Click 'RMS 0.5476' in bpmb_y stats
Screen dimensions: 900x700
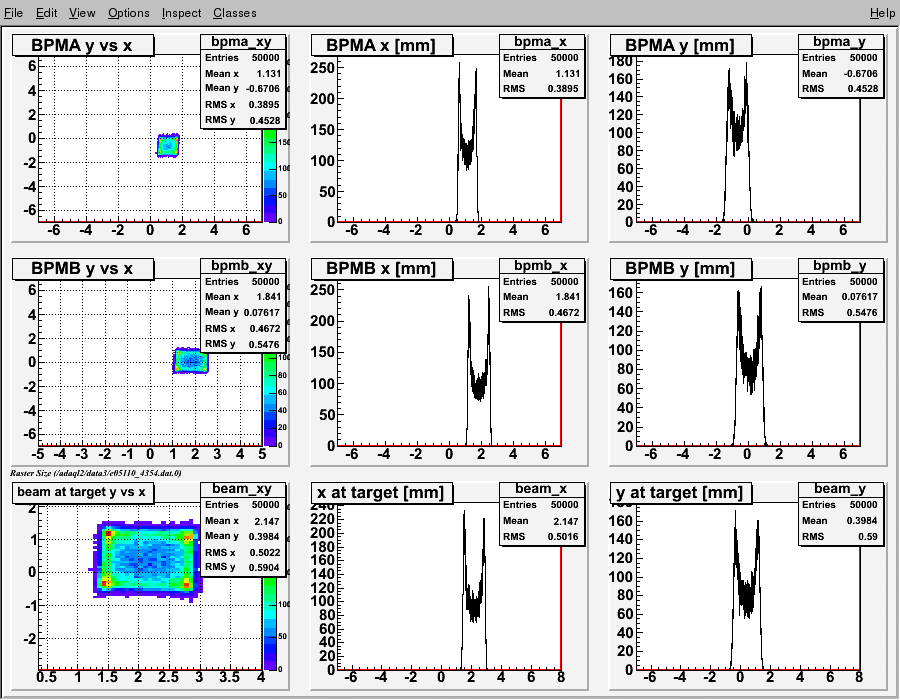(x=840, y=313)
